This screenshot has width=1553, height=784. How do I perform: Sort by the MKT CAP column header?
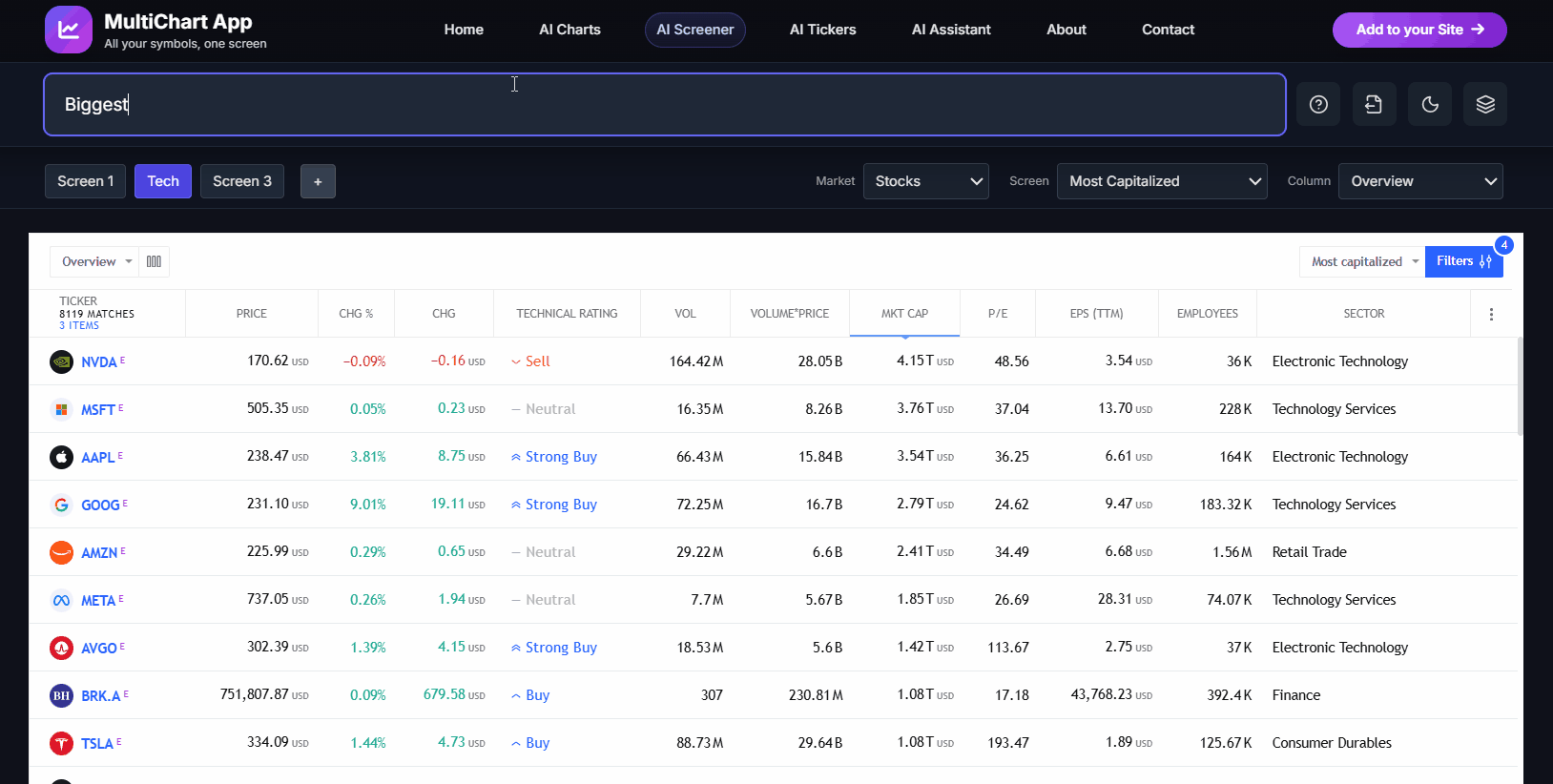(904, 314)
